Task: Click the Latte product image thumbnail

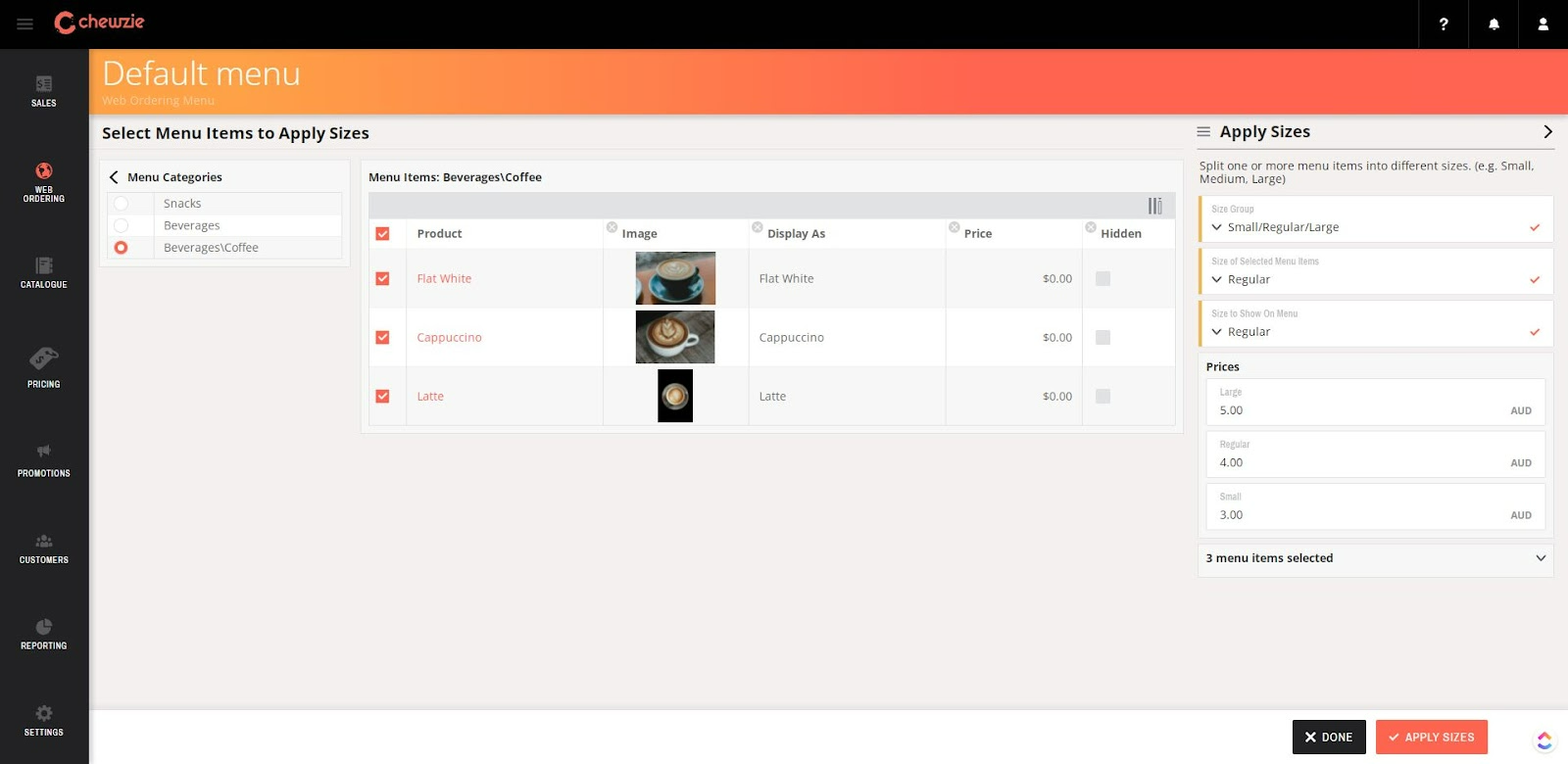Action: [675, 396]
